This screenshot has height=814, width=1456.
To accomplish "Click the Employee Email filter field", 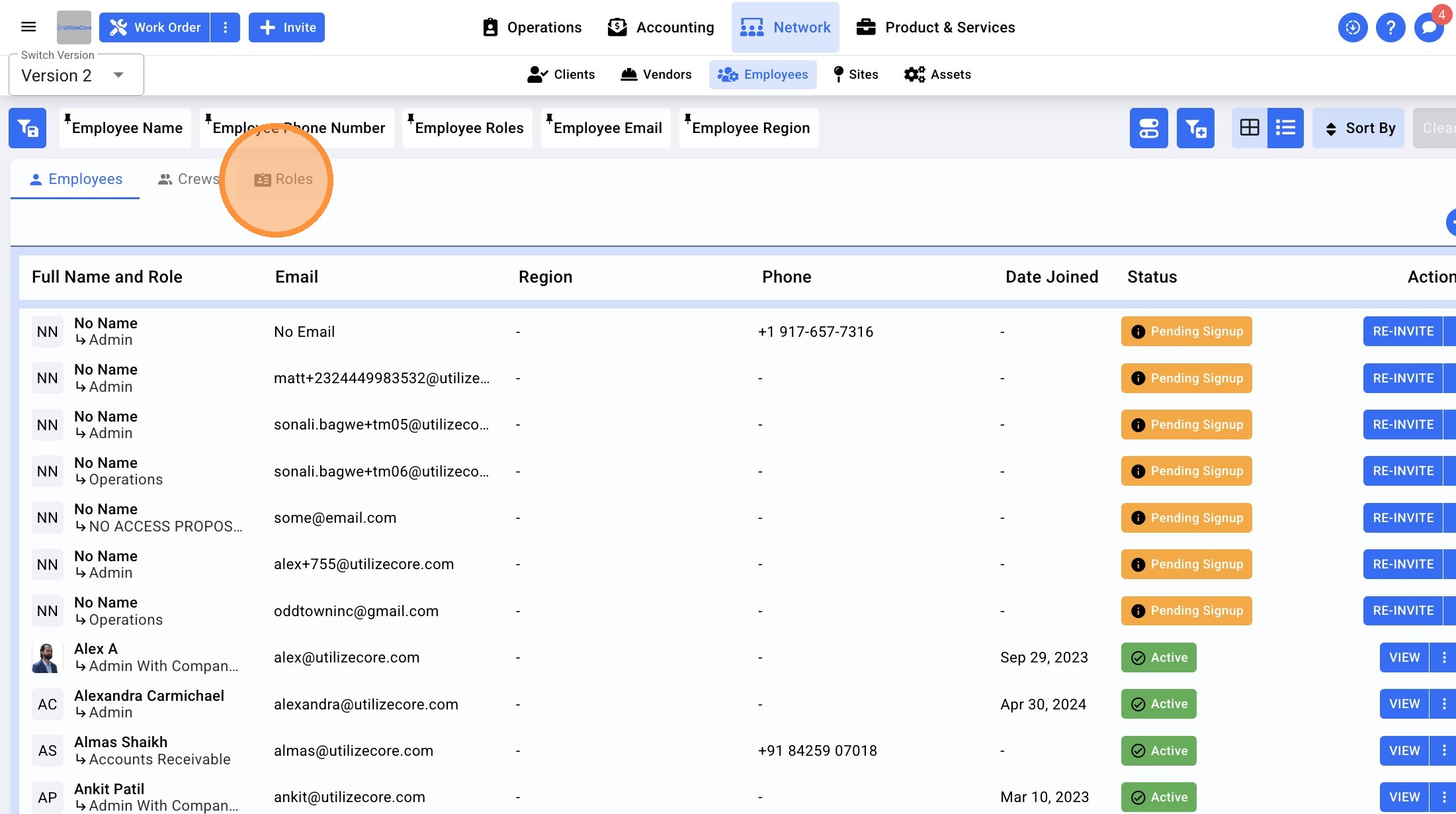I will (x=606, y=128).
